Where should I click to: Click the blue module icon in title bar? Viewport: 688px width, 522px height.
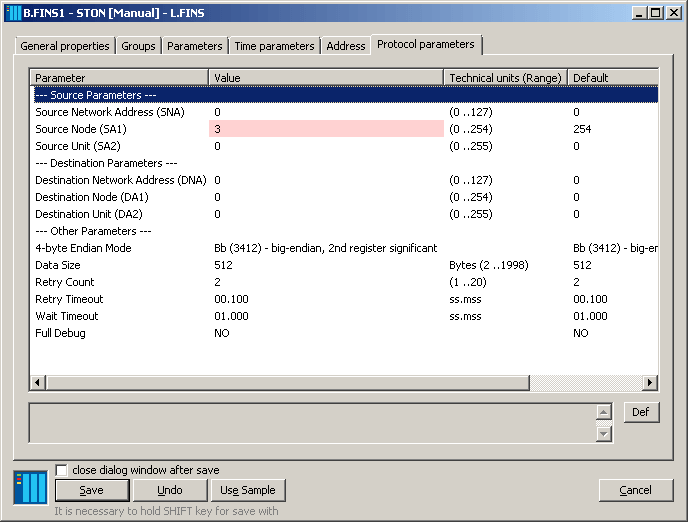(13, 13)
